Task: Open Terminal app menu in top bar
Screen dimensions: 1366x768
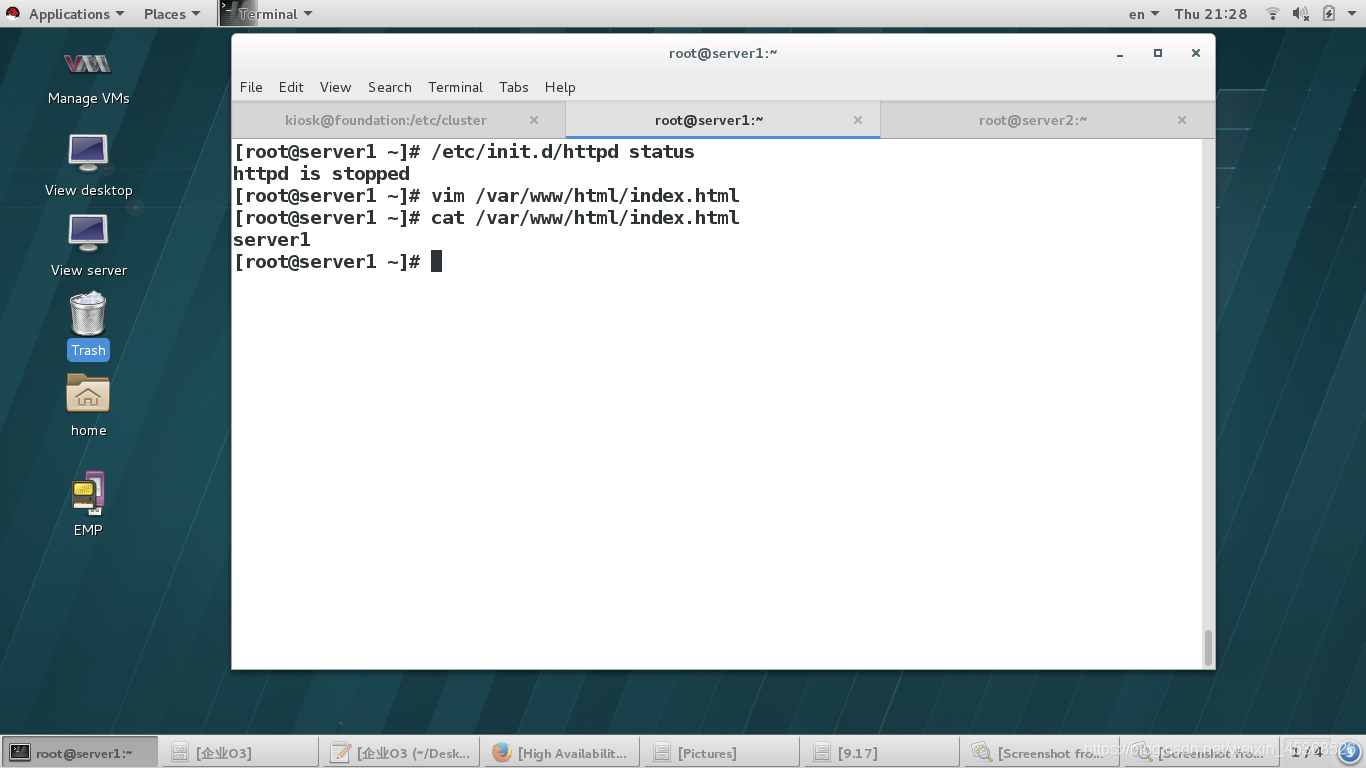Action: point(268,14)
